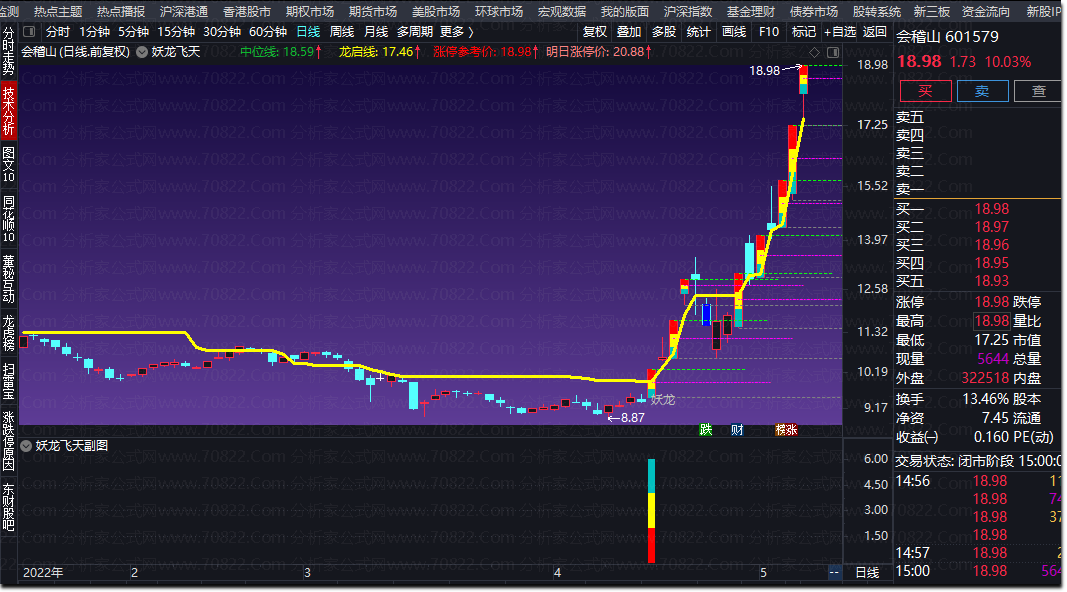Click the 查 button
This screenshot has height=592, width=1067.
click(x=1038, y=91)
